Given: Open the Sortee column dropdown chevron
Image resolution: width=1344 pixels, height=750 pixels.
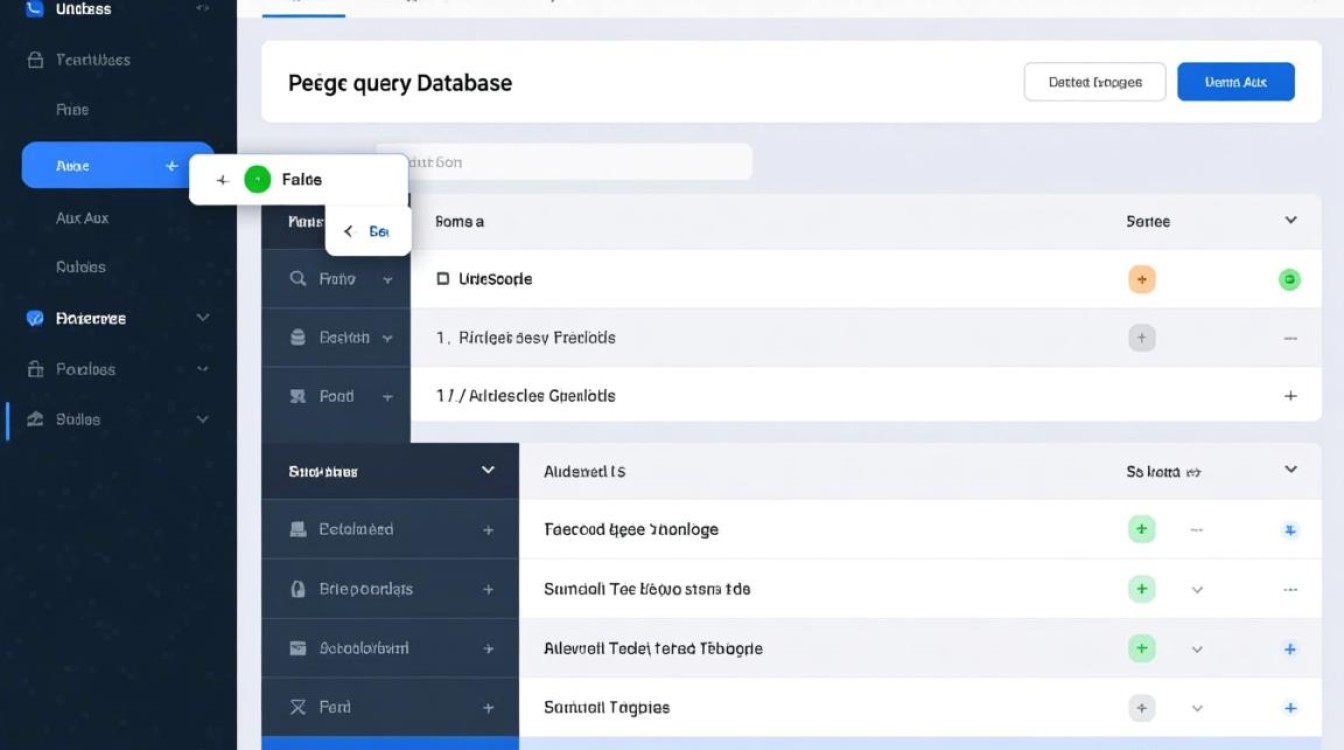Looking at the screenshot, I should (x=1290, y=220).
